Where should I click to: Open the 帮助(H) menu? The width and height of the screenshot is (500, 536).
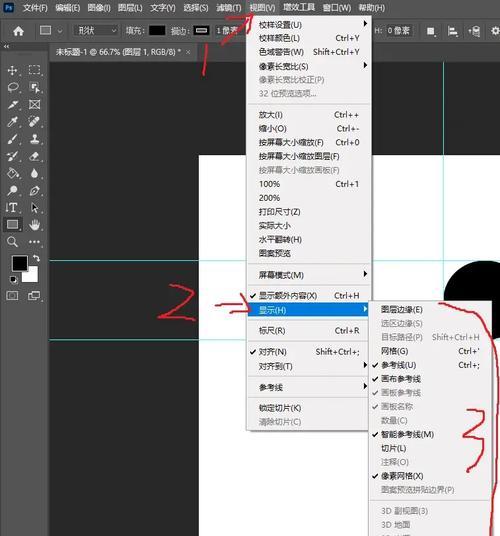pos(371,8)
